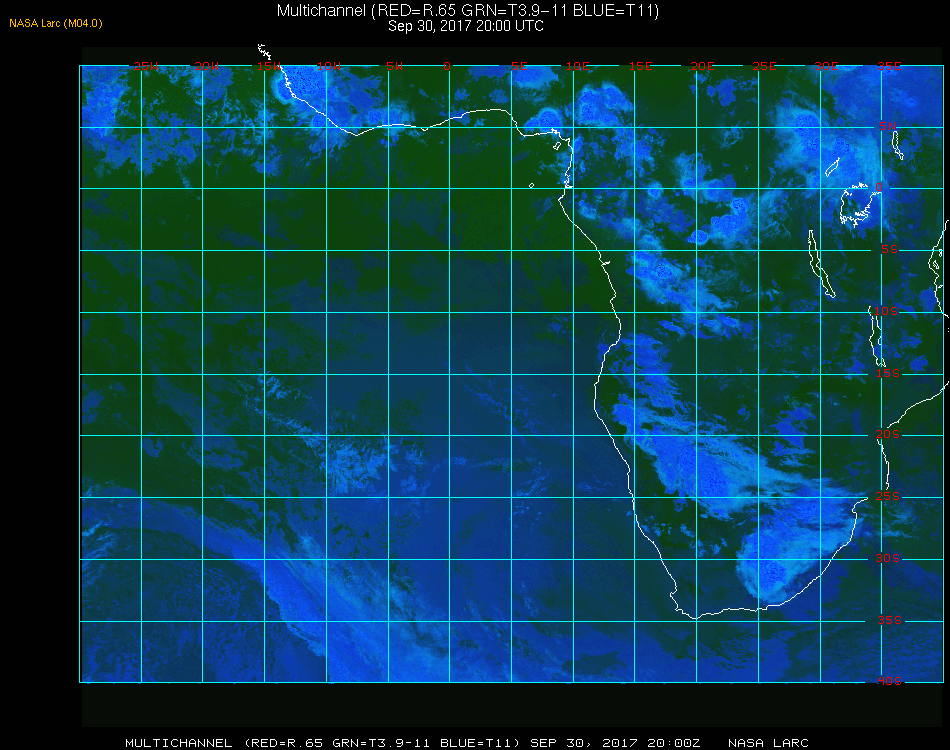Image resolution: width=950 pixels, height=750 pixels.
Task: Click the 25E longitude label
Action: [x=764, y=66]
